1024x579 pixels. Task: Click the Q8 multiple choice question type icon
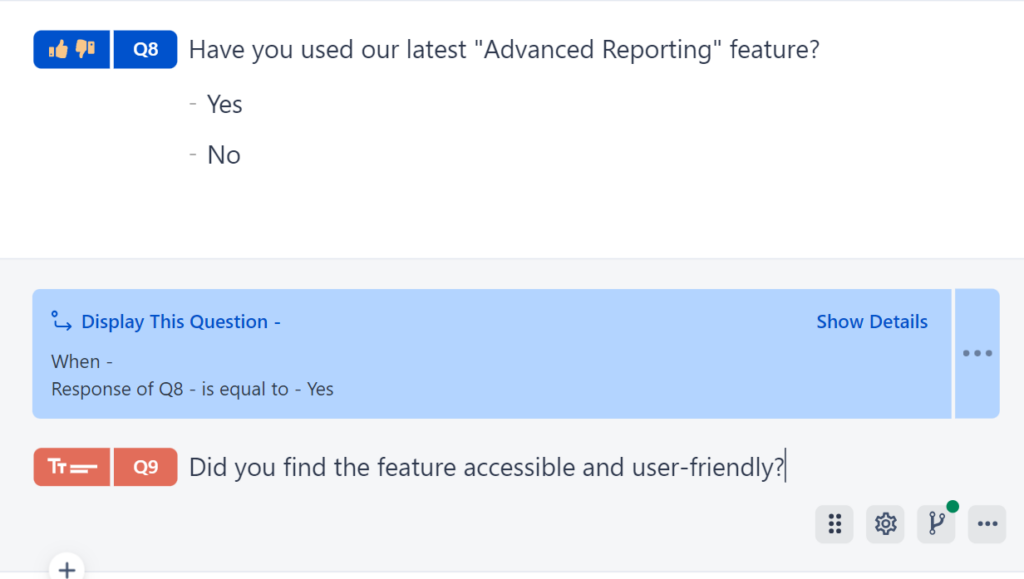tap(70, 49)
